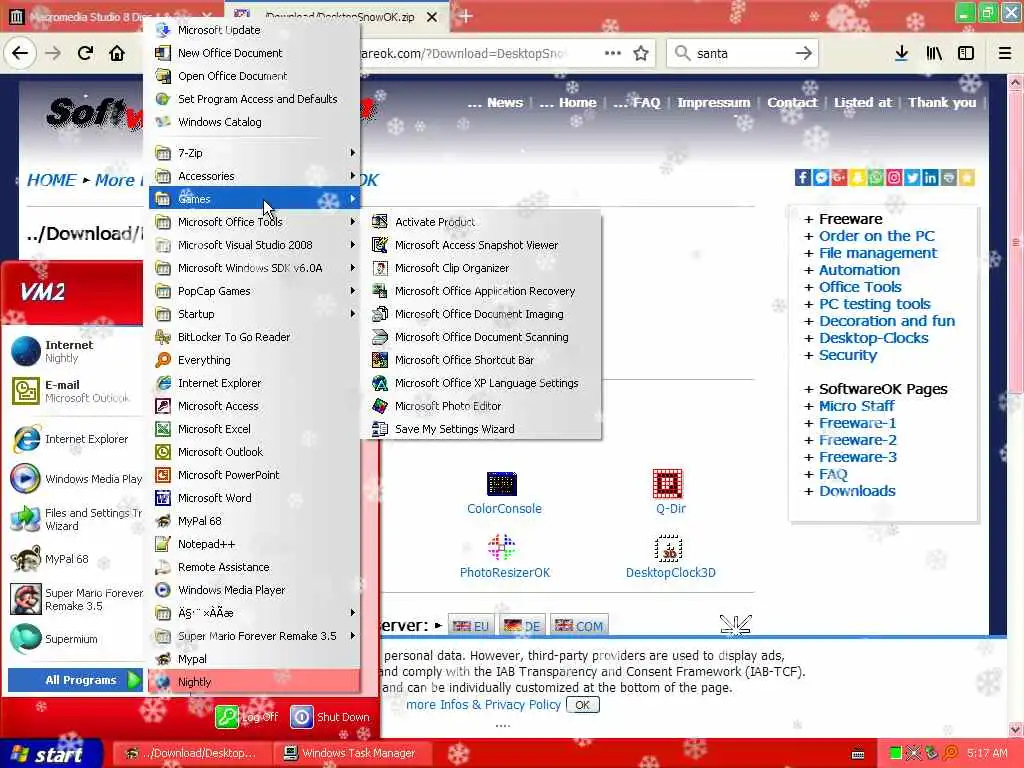The width and height of the screenshot is (1024, 768).
Task: Click the Impressum navigation link
Action: tap(714, 103)
